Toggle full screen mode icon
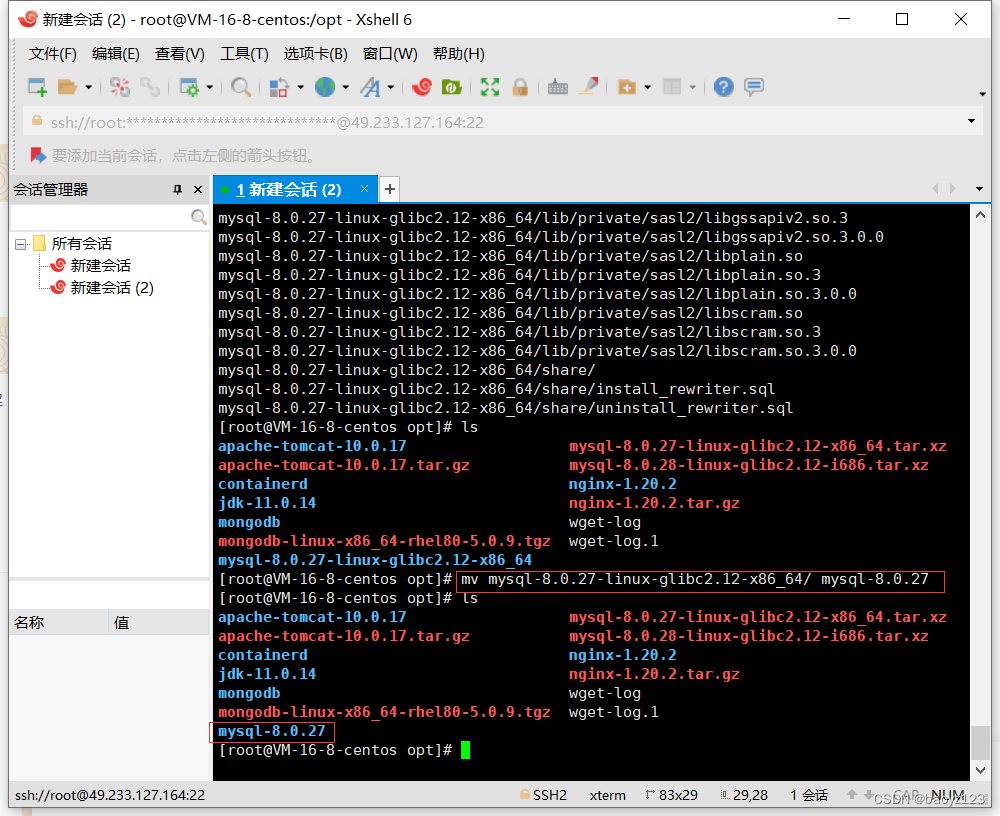The height and width of the screenshot is (816, 1000). click(488, 87)
